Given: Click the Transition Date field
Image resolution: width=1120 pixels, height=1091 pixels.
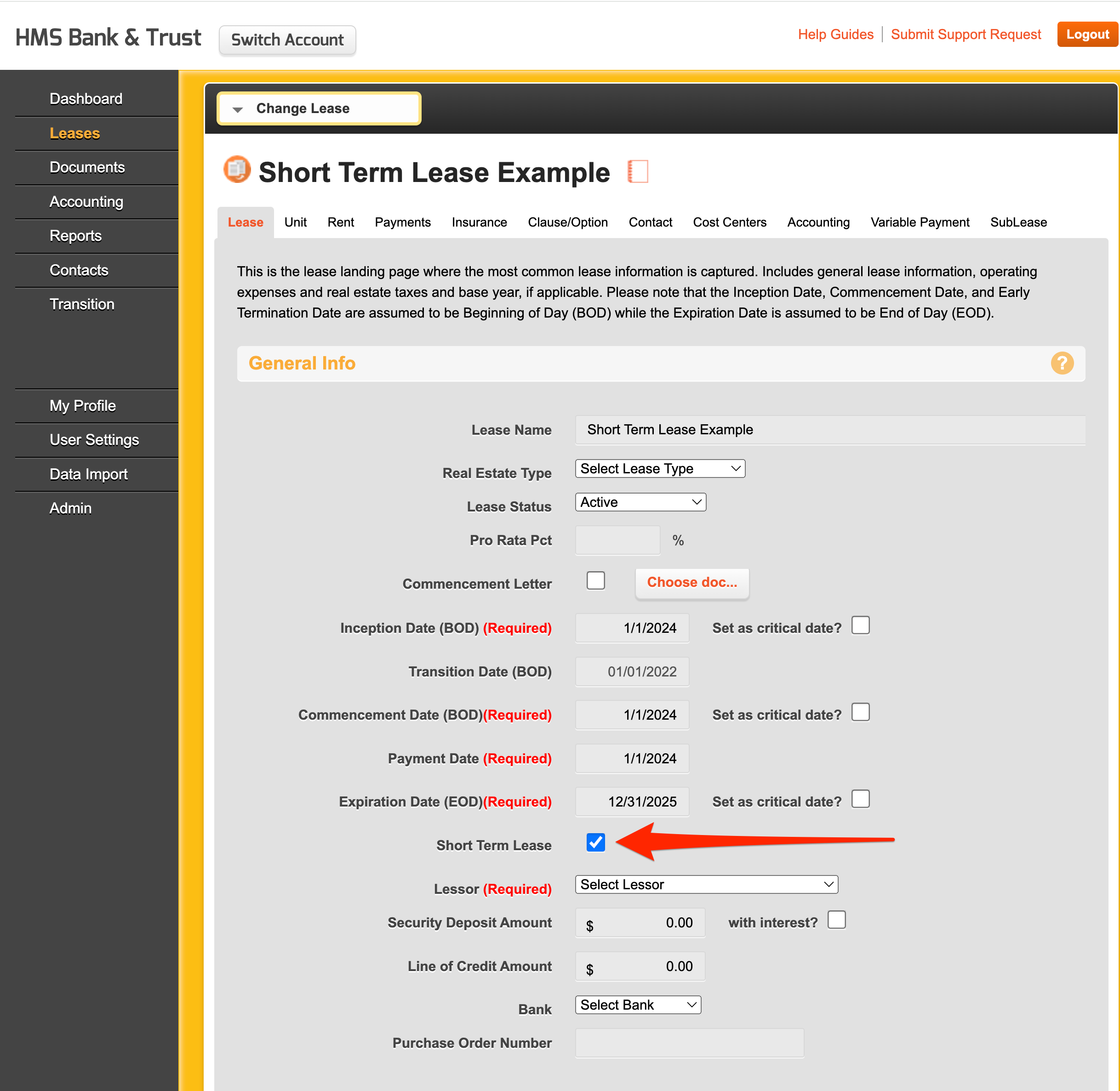Looking at the screenshot, I should point(632,671).
